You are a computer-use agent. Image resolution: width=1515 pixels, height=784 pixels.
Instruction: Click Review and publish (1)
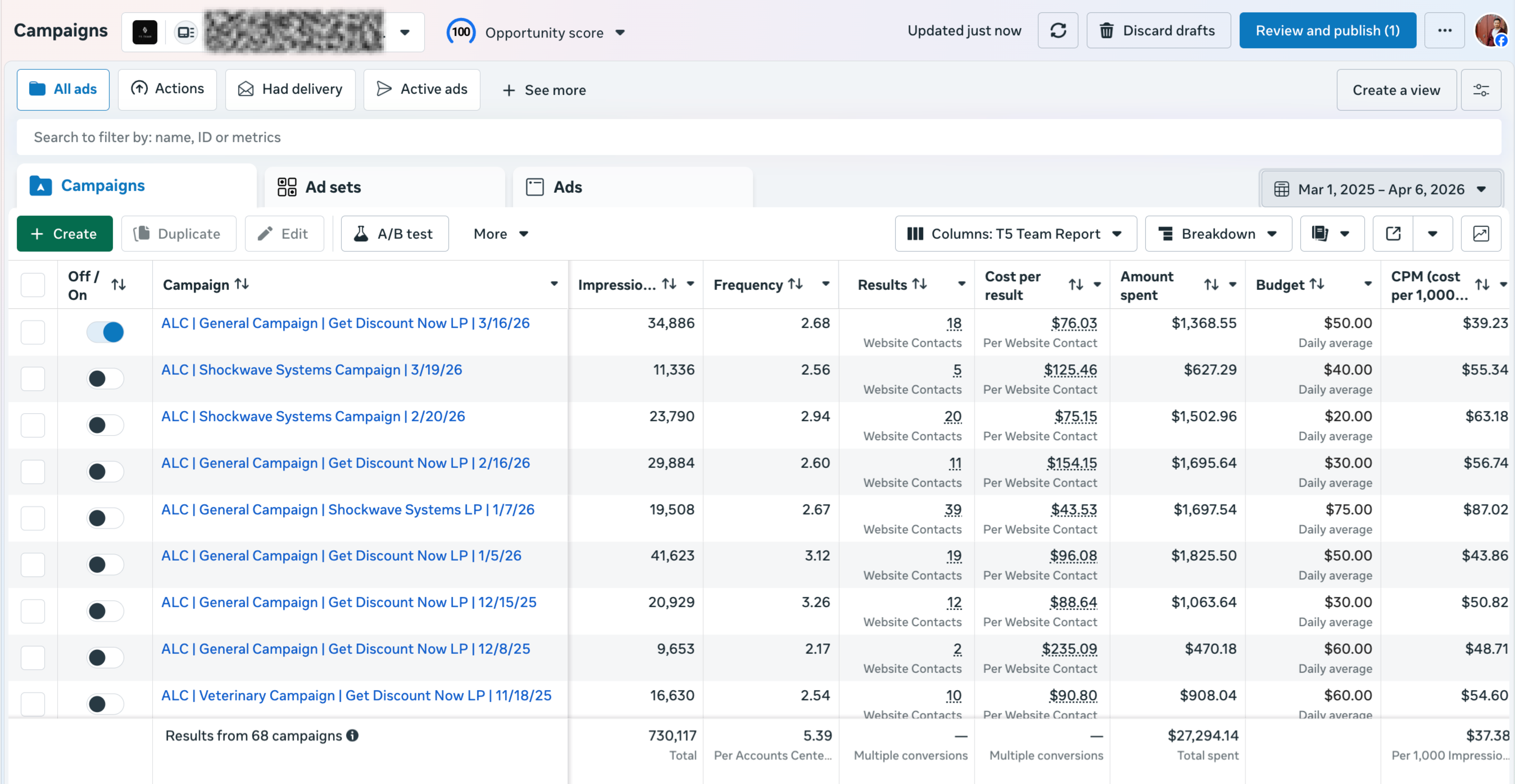1327,30
